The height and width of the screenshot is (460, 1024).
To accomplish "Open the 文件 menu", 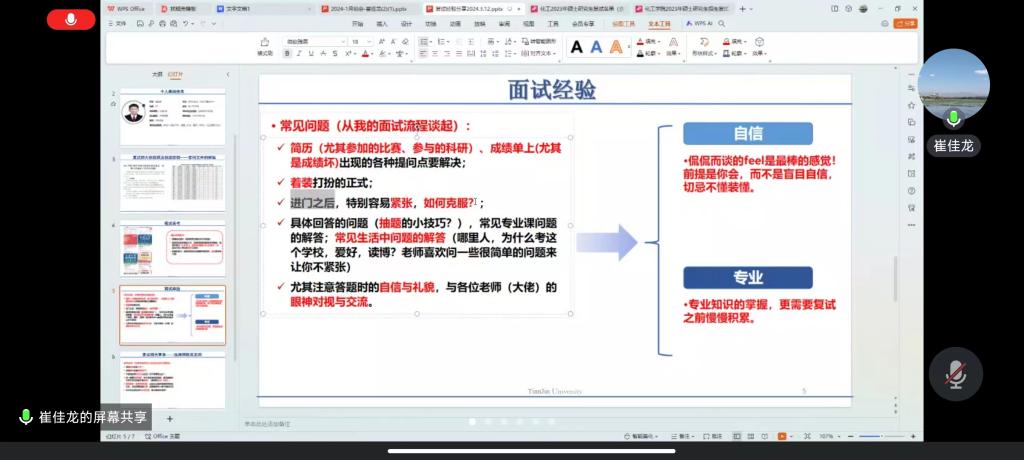I will click(x=119, y=22).
